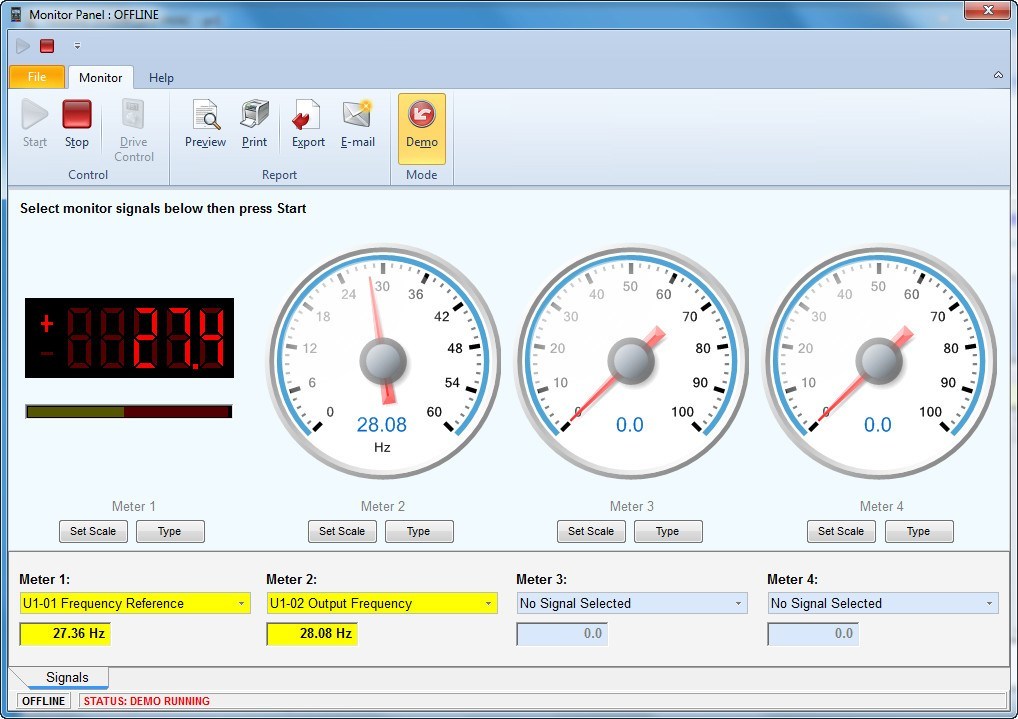Click the small red stop icon in quick access toolbar
Viewport: 1018px width, 719px height.
[47, 45]
